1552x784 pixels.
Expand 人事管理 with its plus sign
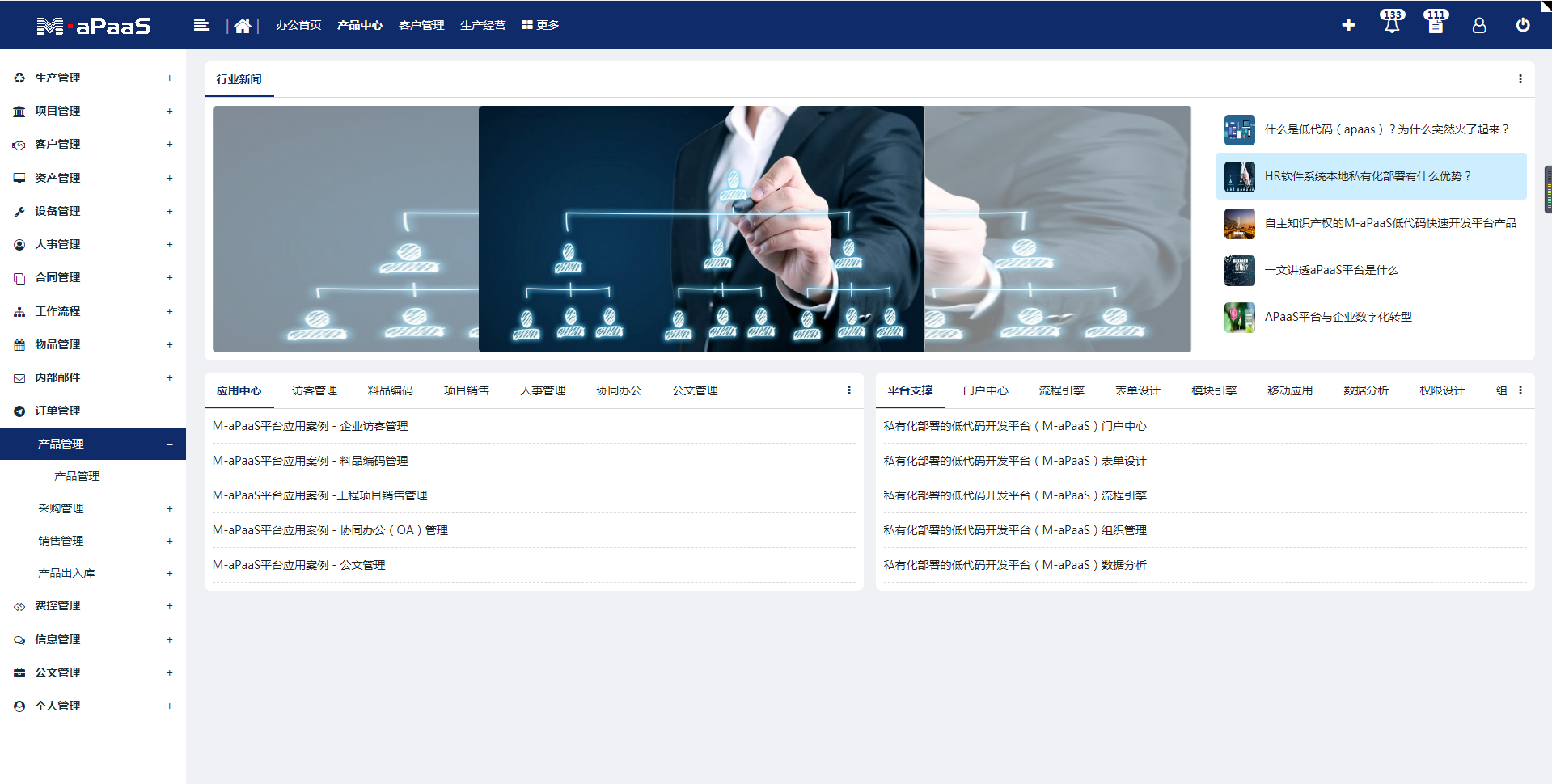[169, 245]
